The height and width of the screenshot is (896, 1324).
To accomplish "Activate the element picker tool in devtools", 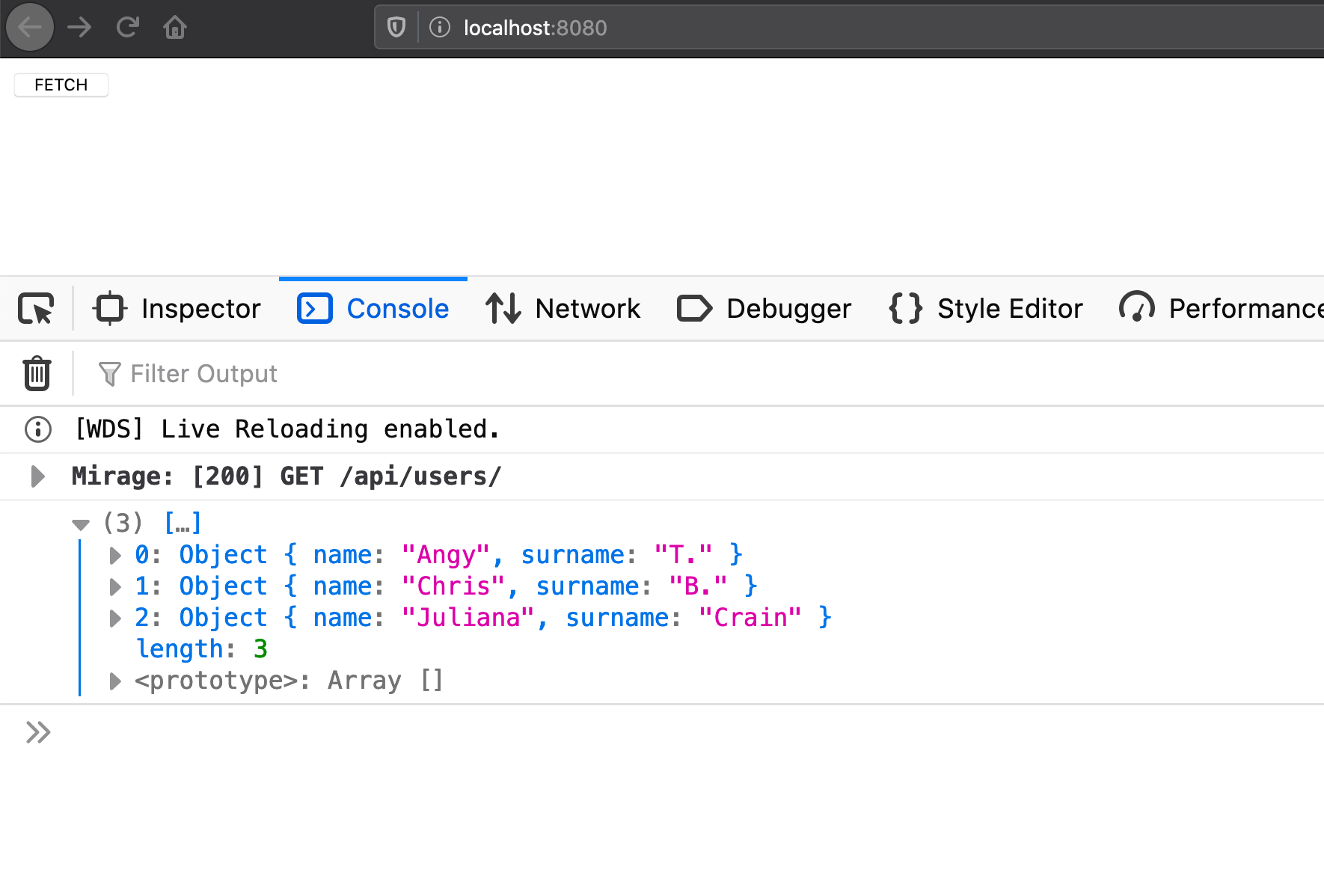I will tap(36, 308).
